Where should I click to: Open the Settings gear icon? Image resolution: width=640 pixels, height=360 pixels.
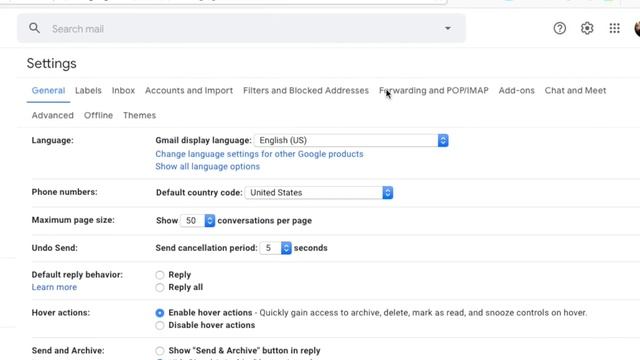point(587,28)
